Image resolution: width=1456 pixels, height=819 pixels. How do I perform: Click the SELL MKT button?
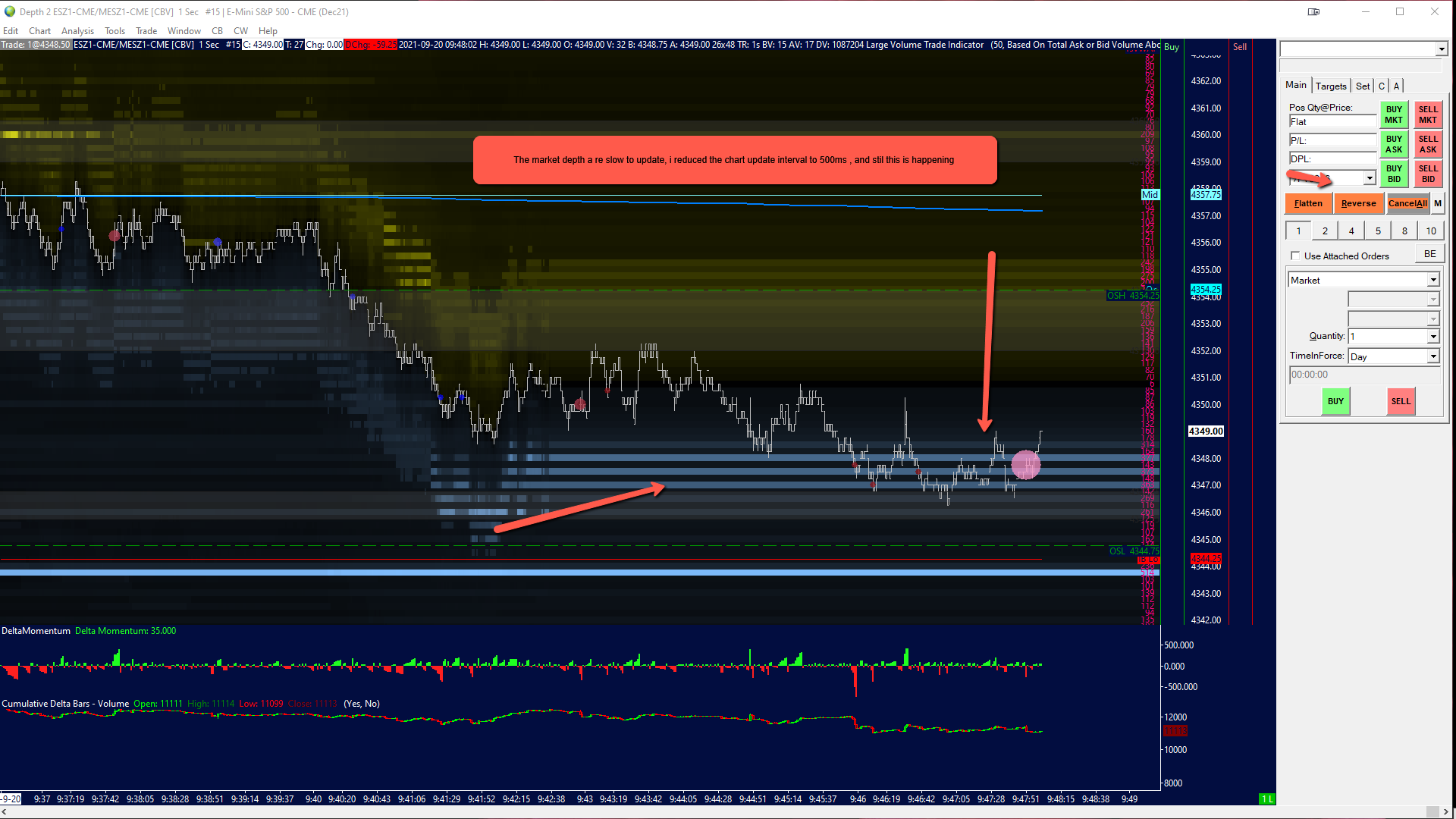point(1428,115)
